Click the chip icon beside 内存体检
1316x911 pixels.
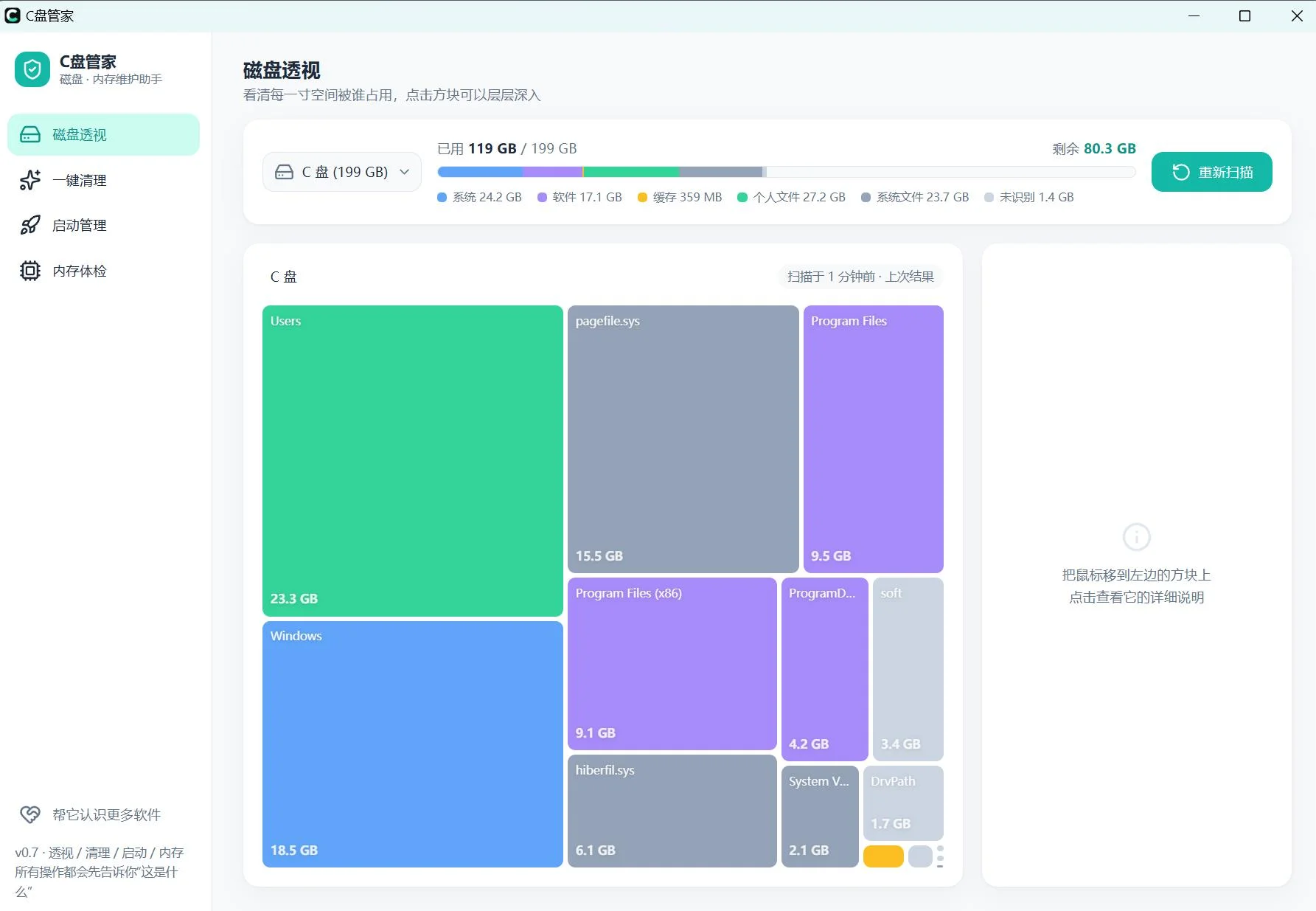(30, 271)
